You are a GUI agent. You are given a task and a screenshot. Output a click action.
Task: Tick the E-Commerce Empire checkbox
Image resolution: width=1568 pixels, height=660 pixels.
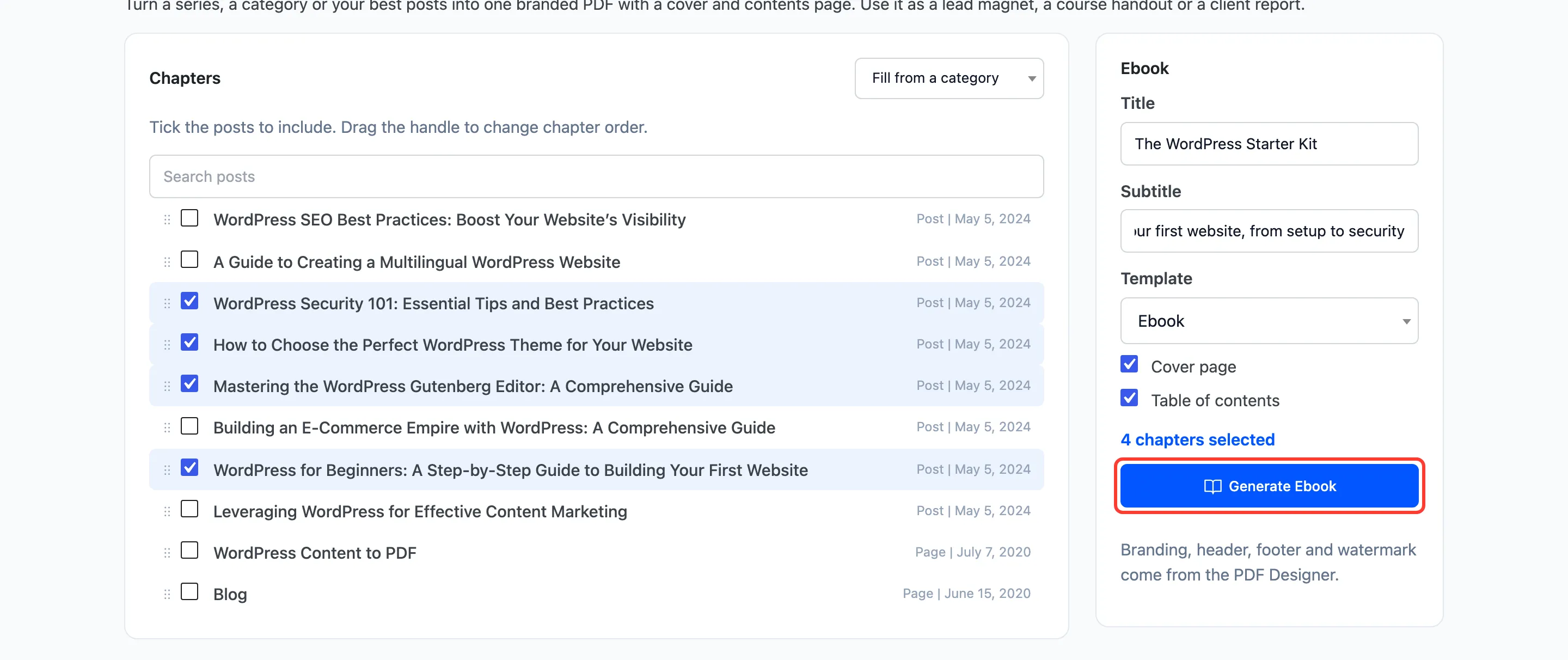tap(189, 426)
